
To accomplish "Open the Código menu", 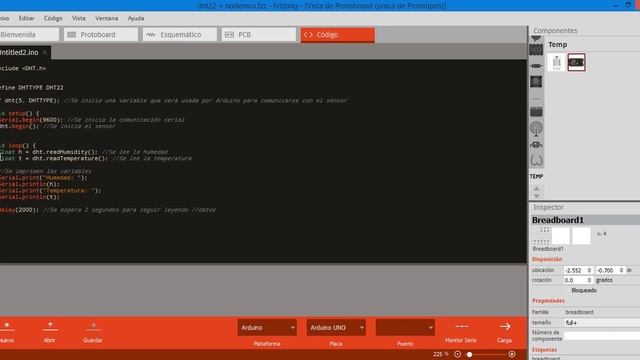I will point(53,18).
